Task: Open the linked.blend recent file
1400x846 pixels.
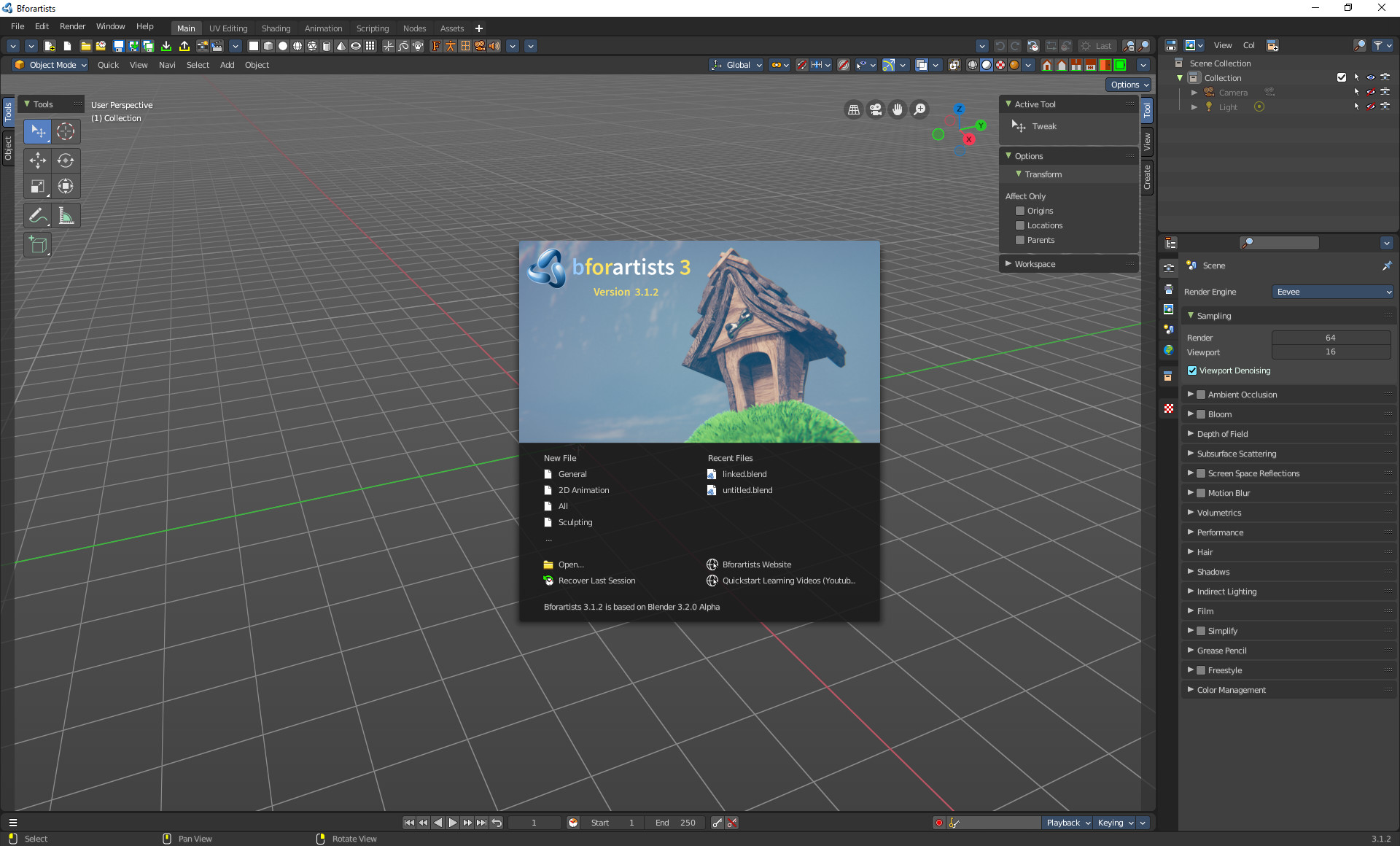Action: tap(744, 474)
